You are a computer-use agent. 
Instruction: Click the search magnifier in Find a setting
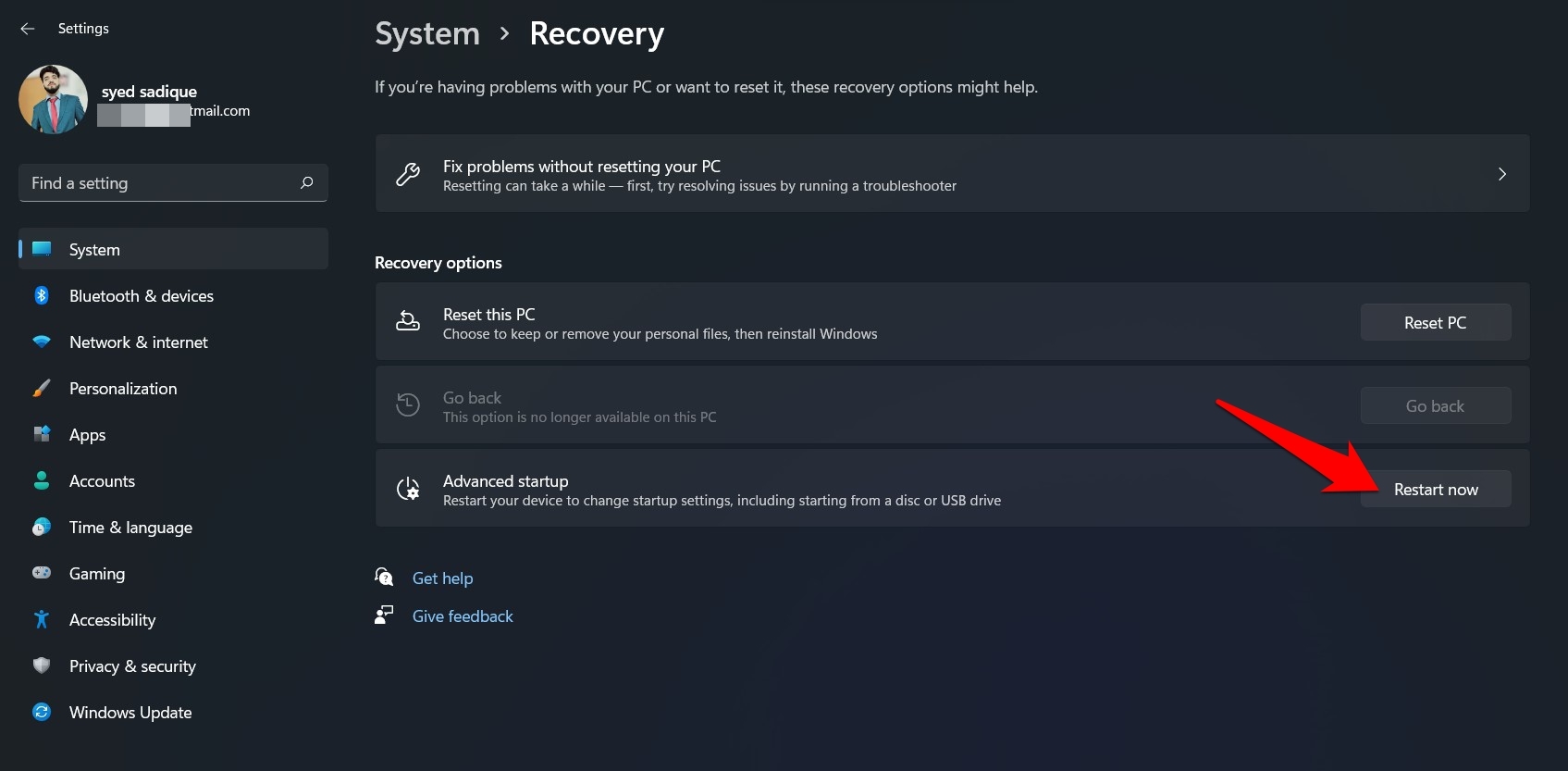coord(305,182)
